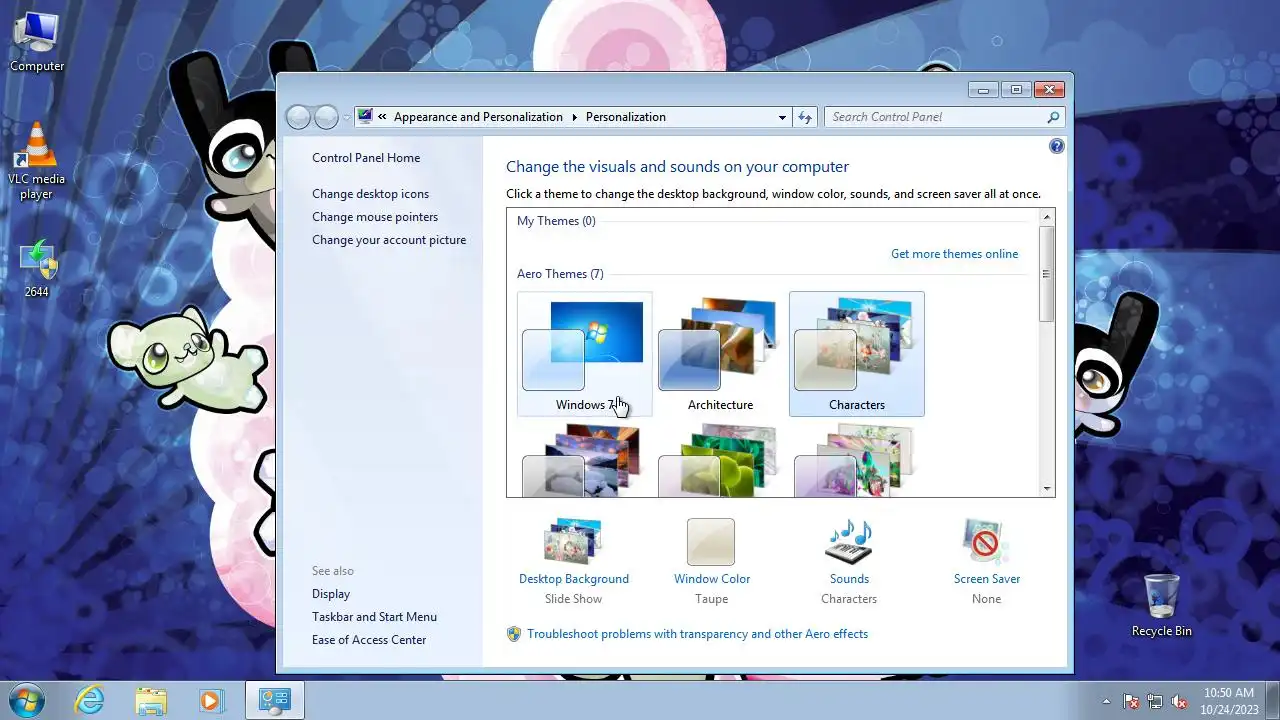This screenshot has width=1280, height=720.
Task: Open Ease of Access Center link
Action: tap(369, 640)
